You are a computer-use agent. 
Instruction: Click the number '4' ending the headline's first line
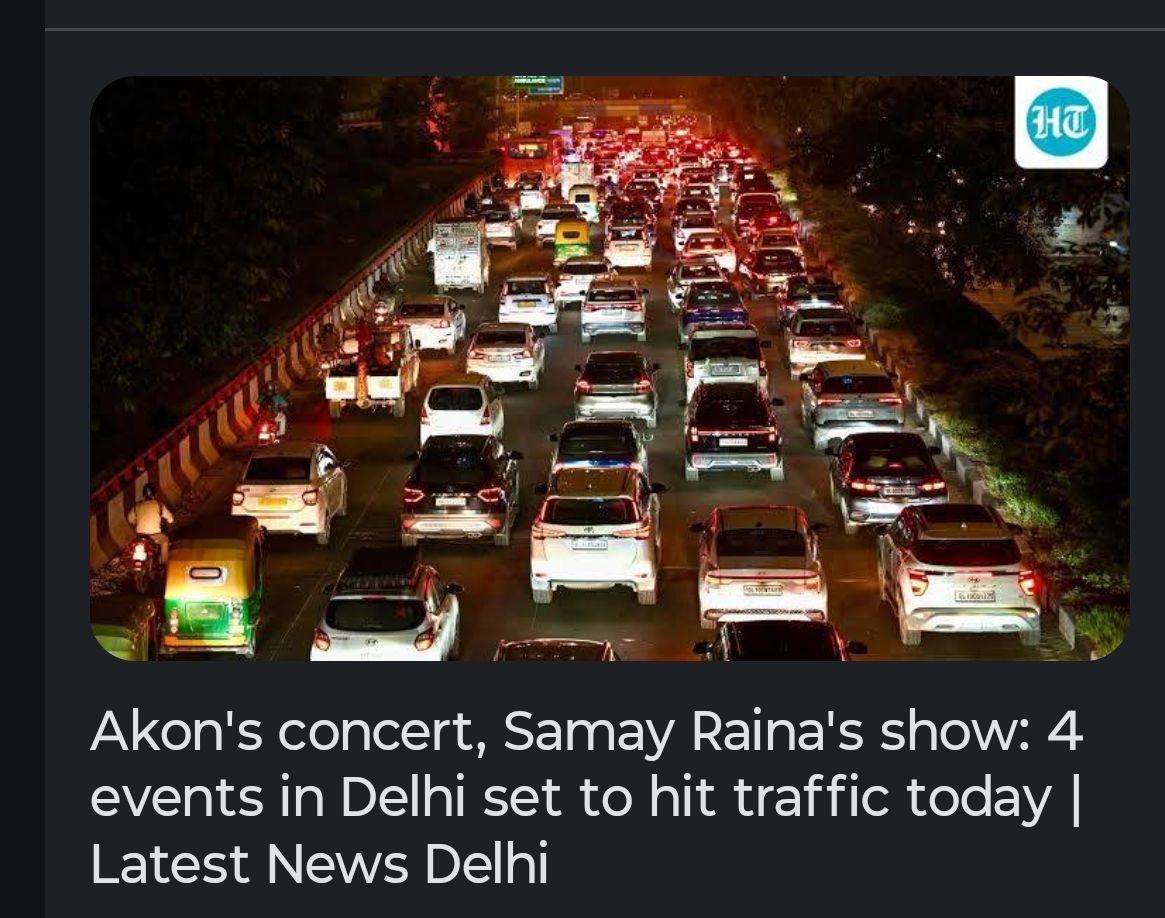[1065, 731]
